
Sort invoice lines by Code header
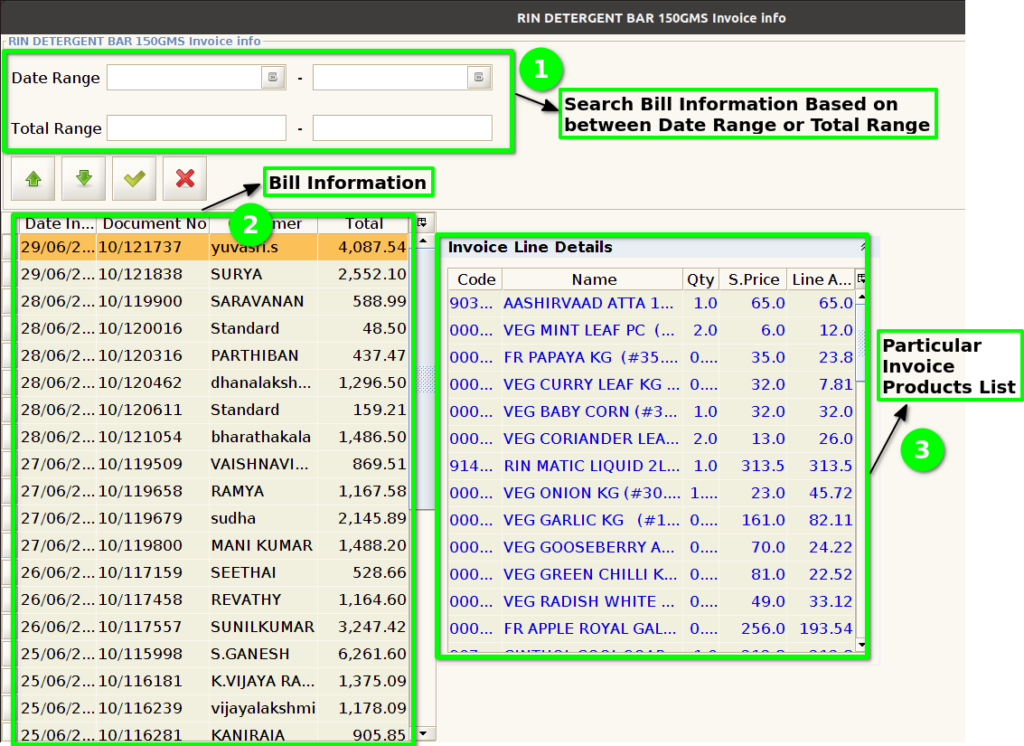coord(475,279)
